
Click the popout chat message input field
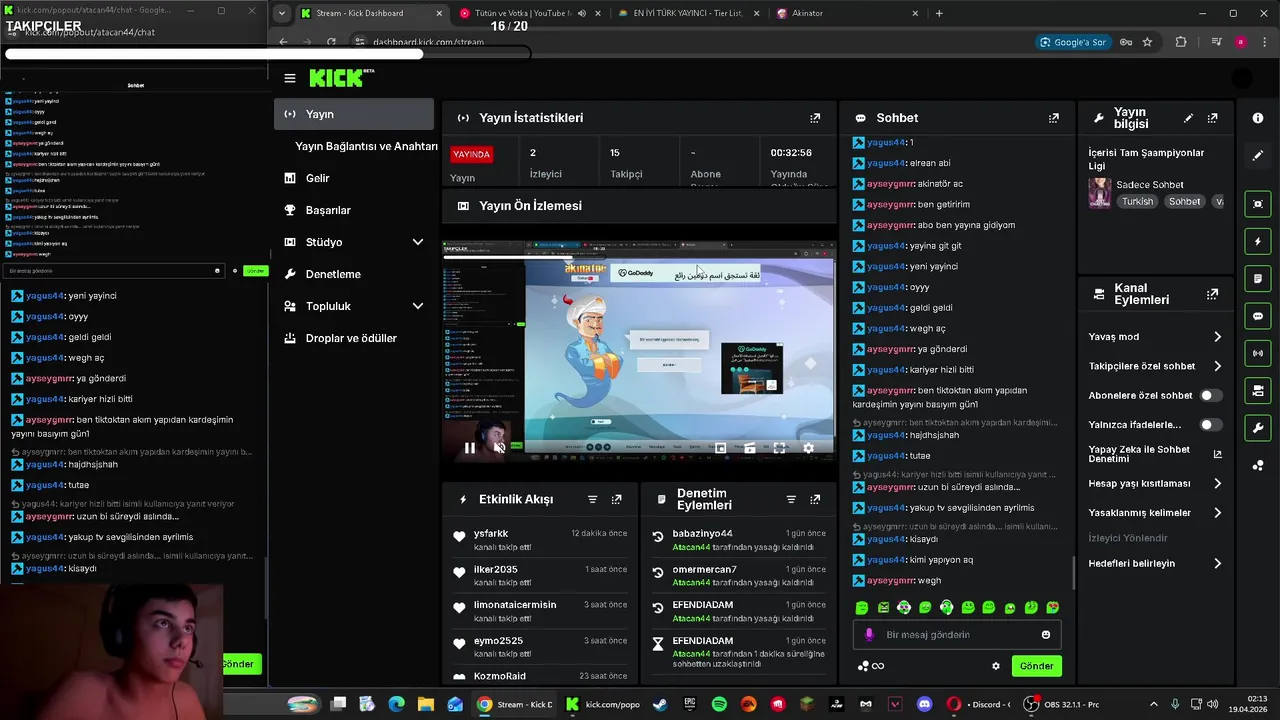tap(115, 270)
